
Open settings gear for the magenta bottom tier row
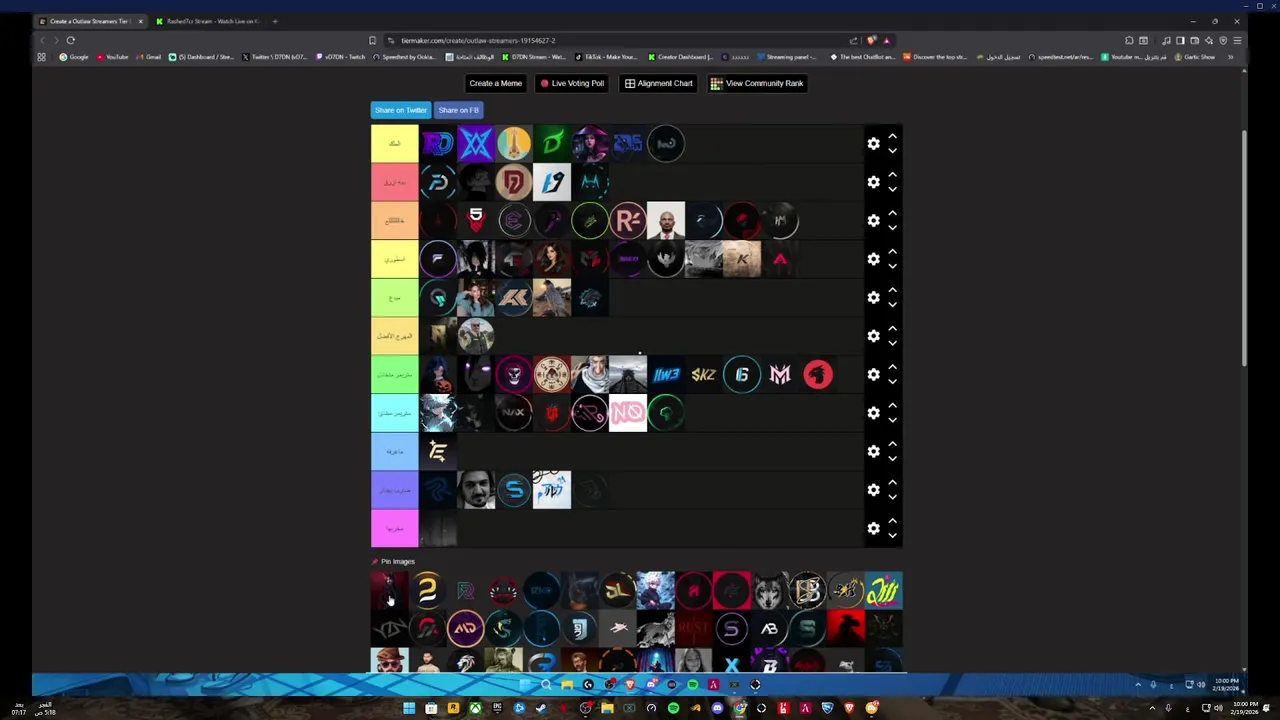tap(873, 528)
